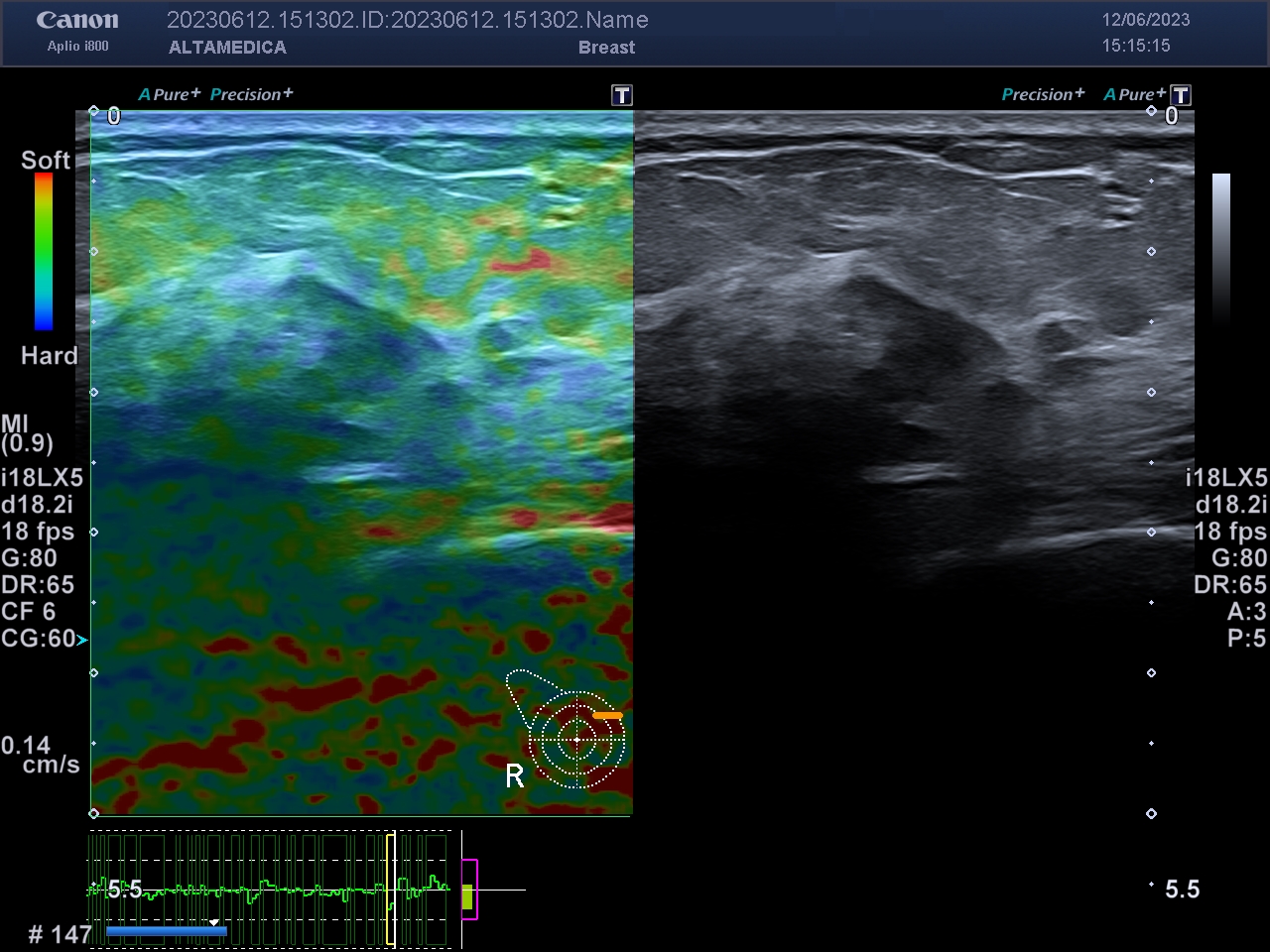Toggle left A Pure+ imaging label
1270x952 pixels.
[170, 94]
